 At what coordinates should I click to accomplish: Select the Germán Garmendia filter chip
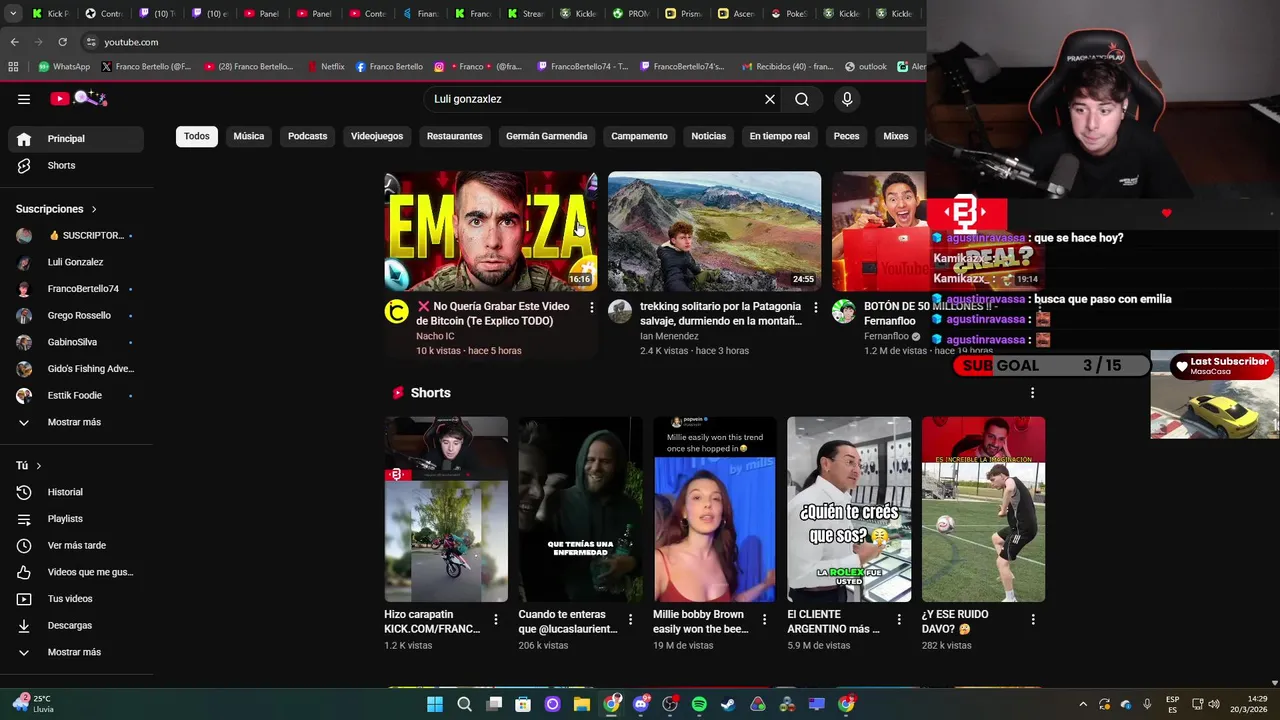pos(547,136)
